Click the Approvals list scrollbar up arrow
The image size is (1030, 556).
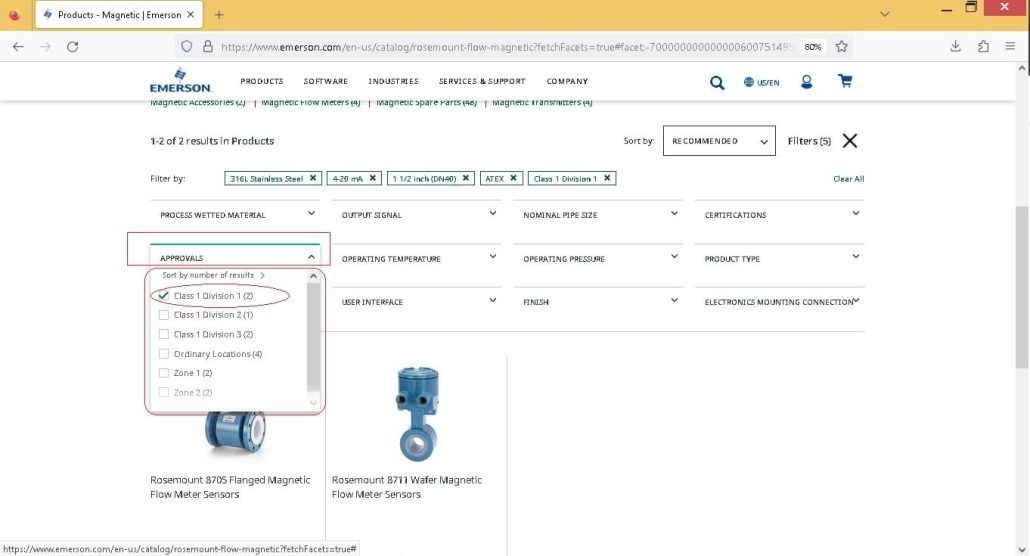313,276
